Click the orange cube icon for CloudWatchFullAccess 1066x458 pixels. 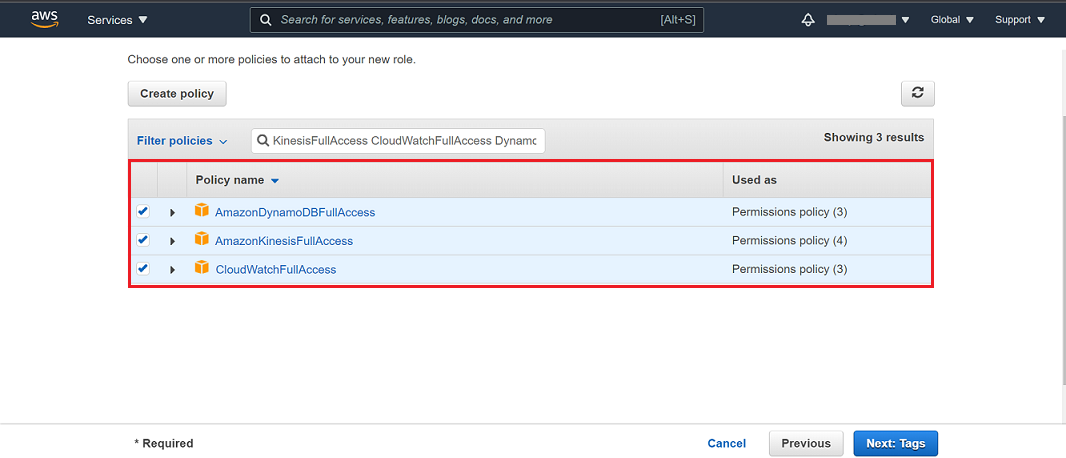click(201, 268)
